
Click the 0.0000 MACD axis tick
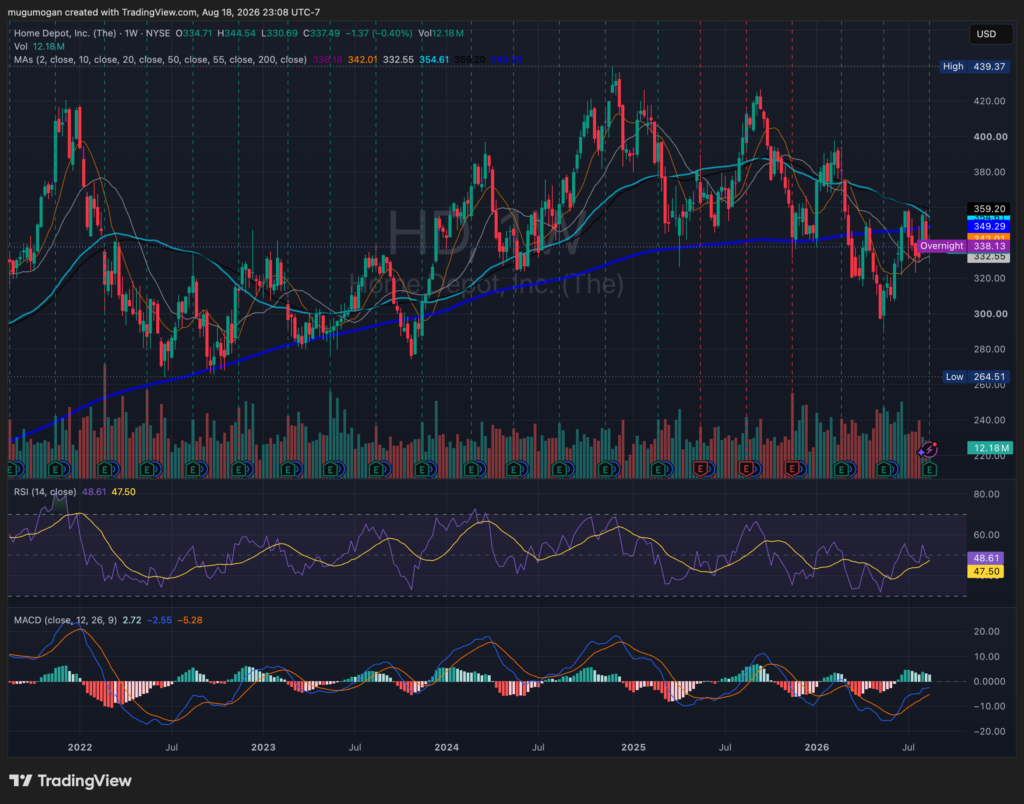click(989, 681)
